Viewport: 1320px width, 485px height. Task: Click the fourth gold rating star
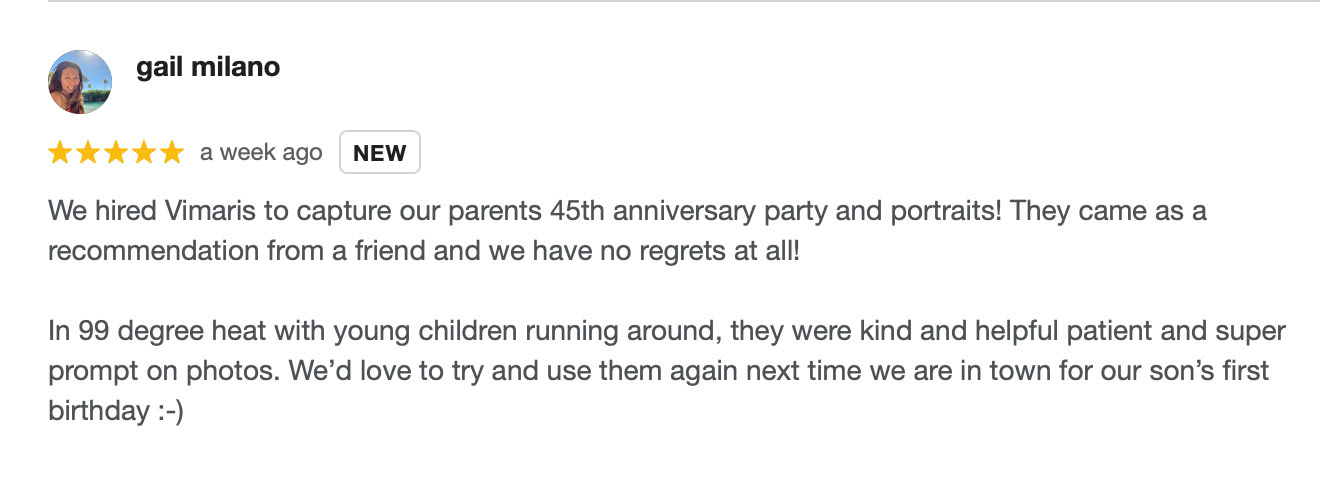click(144, 153)
